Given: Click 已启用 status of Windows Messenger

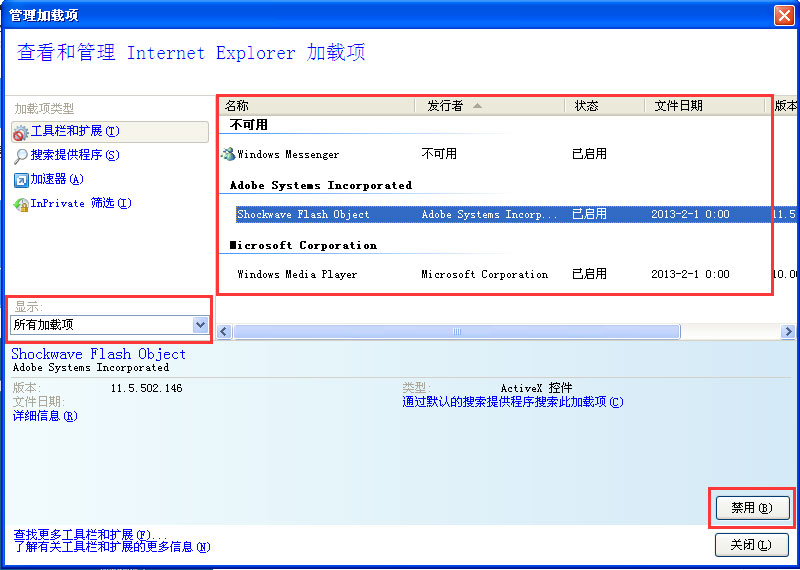Looking at the screenshot, I should (589, 154).
